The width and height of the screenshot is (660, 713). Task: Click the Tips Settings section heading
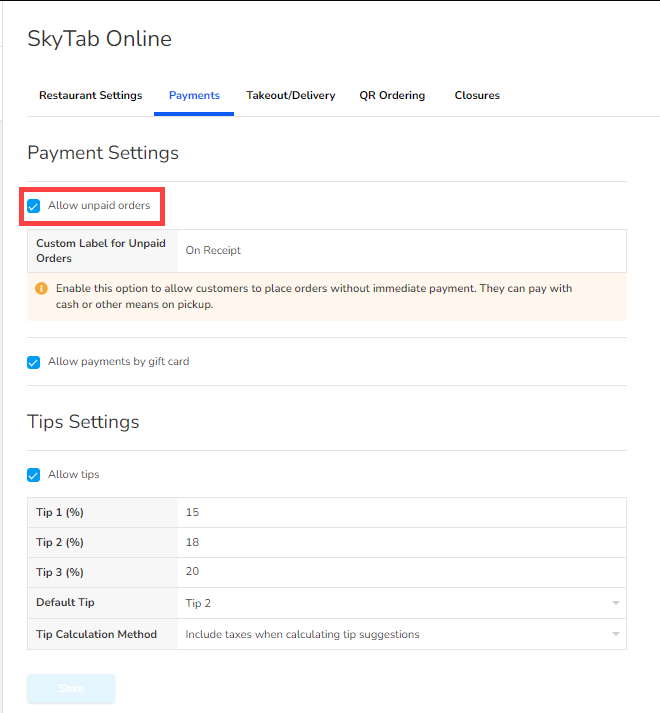click(x=83, y=422)
